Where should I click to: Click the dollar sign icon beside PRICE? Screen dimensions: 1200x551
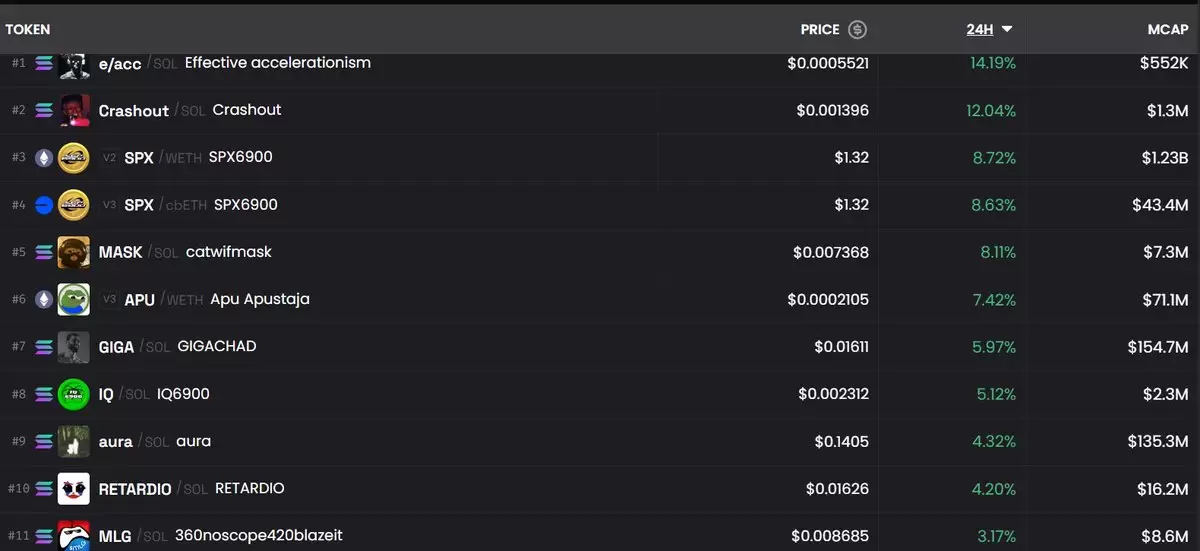[857, 29]
